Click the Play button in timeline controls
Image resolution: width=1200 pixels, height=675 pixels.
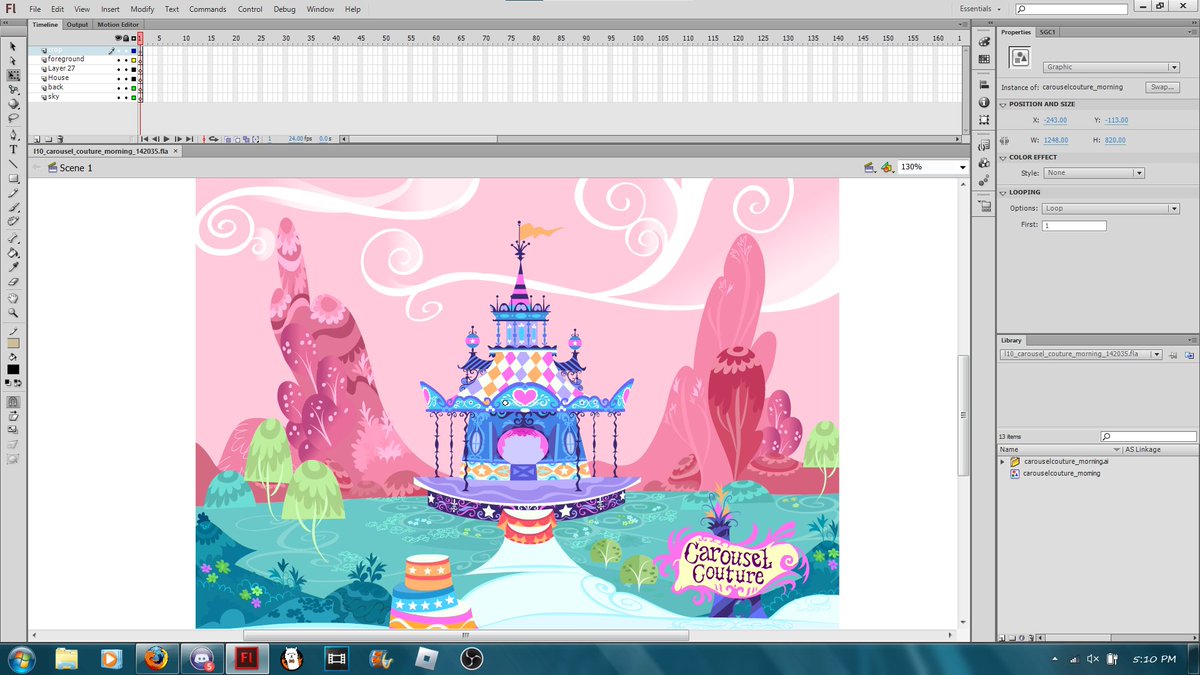coord(167,139)
